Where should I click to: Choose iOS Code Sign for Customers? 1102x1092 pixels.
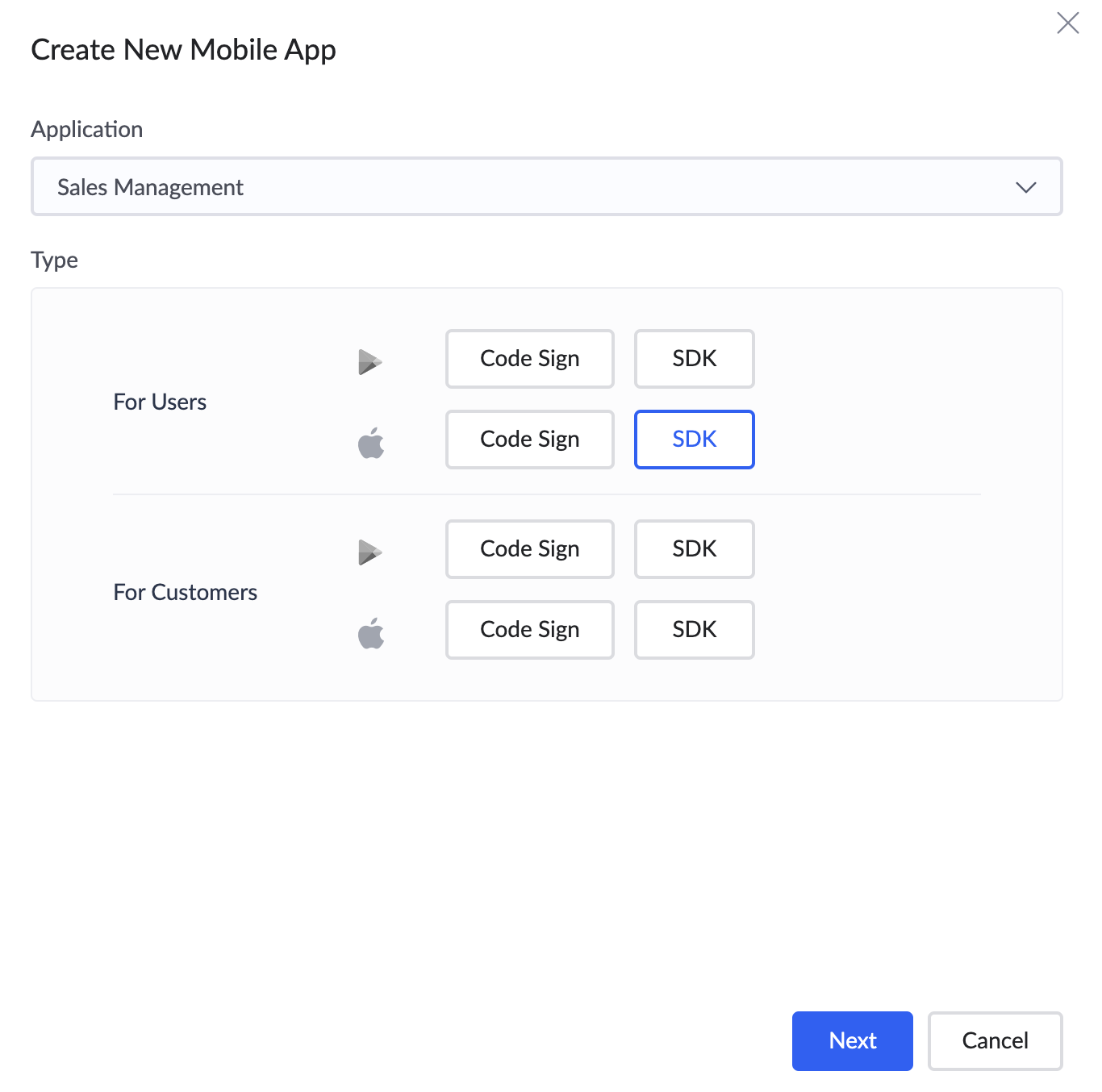pyautogui.click(x=529, y=630)
